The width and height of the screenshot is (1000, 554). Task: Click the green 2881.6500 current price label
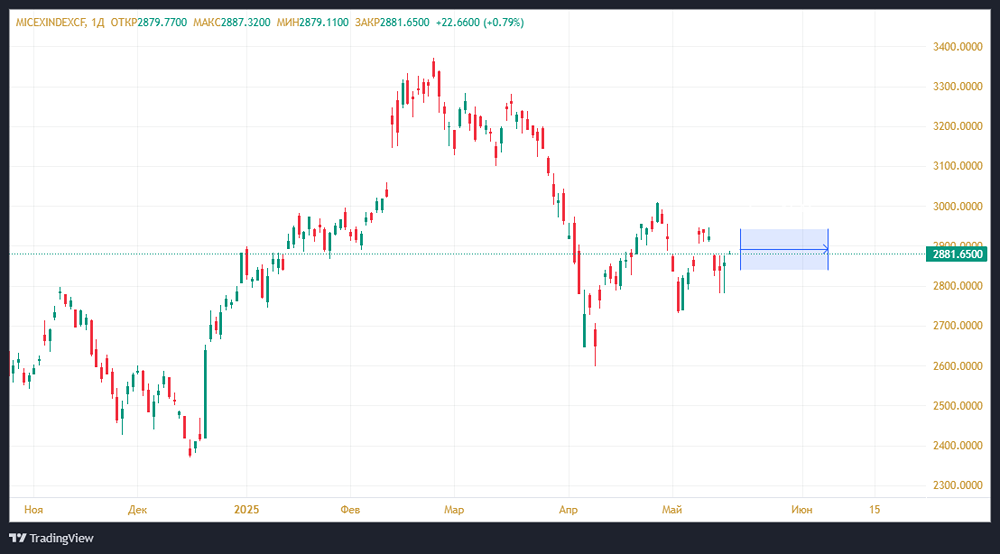pyautogui.click(x=958, y=254)
